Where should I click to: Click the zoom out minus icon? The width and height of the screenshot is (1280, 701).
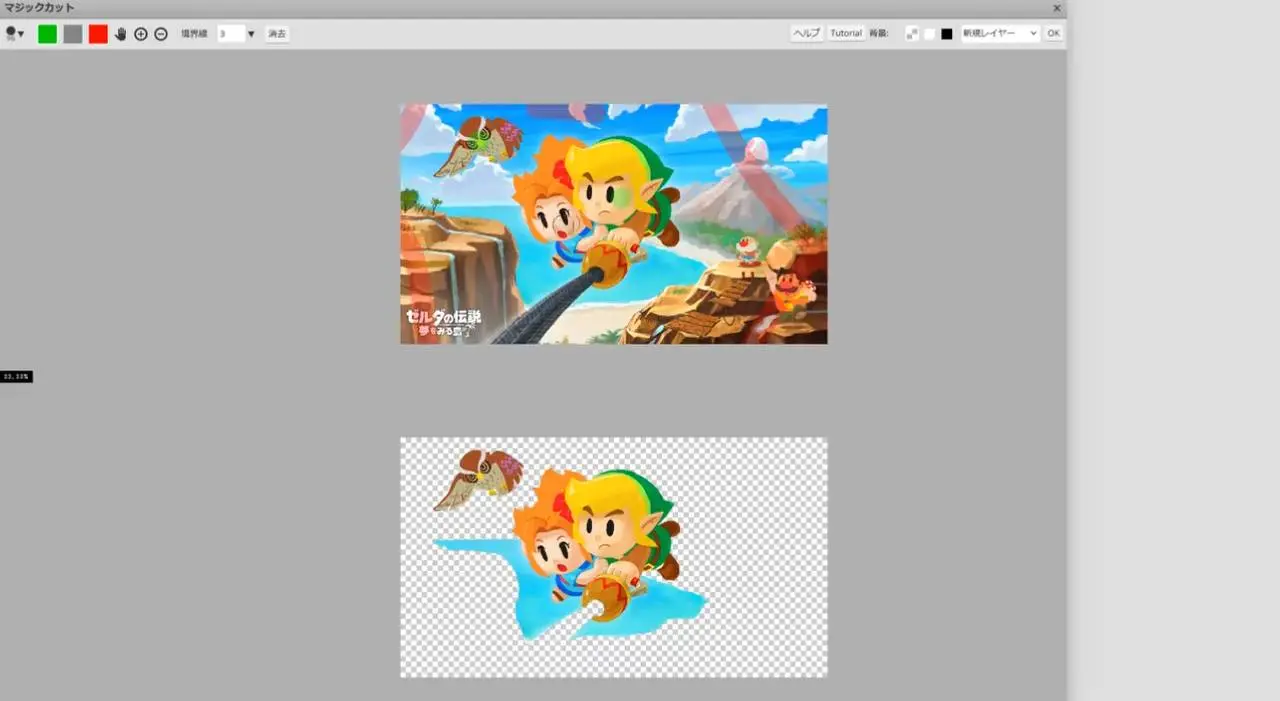[161, 34]
